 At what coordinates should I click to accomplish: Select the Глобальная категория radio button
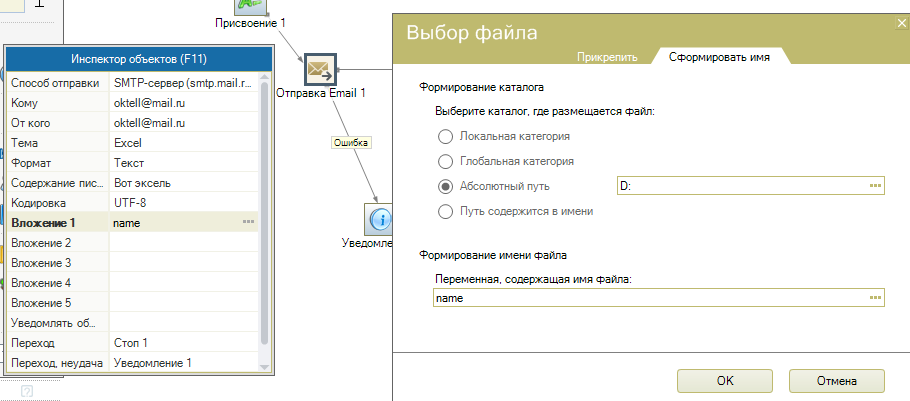click(446, 161)
